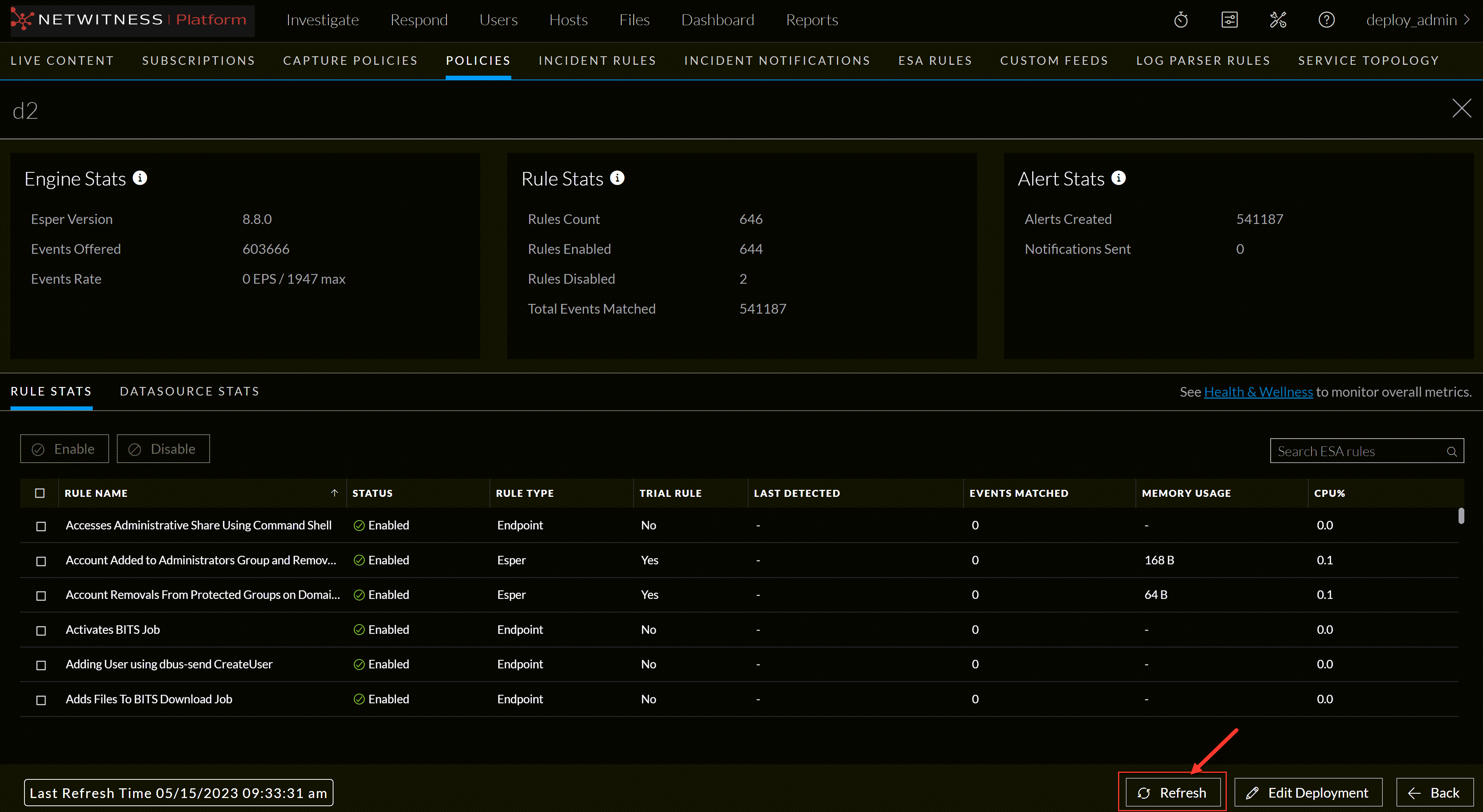Open the Help question mark icon
Screen dimensions: 1483x812
[1327, 19]
